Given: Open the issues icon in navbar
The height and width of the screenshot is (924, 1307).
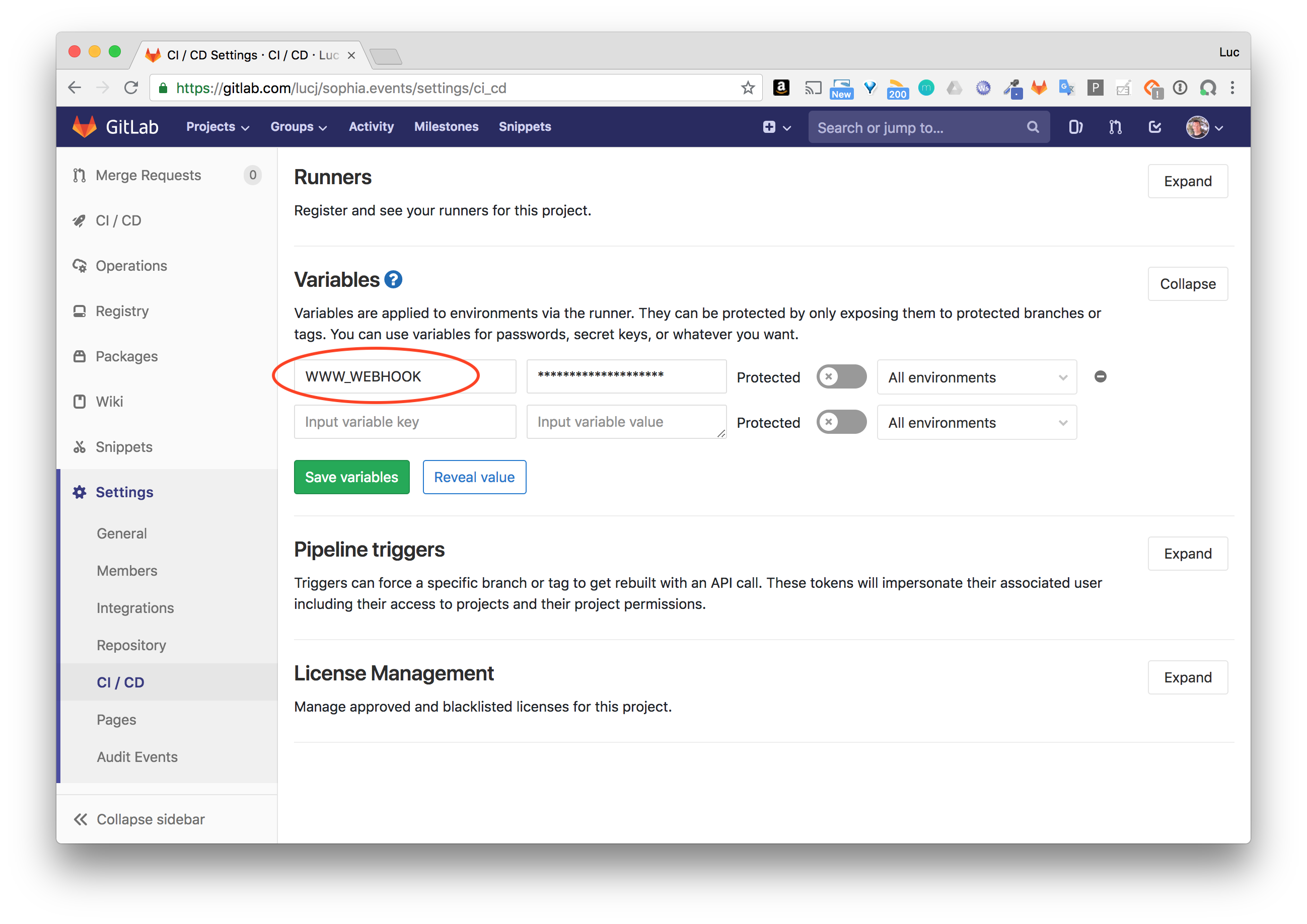Looking at the screenshot, I should pyautogui.click(x=1075, y=127).
